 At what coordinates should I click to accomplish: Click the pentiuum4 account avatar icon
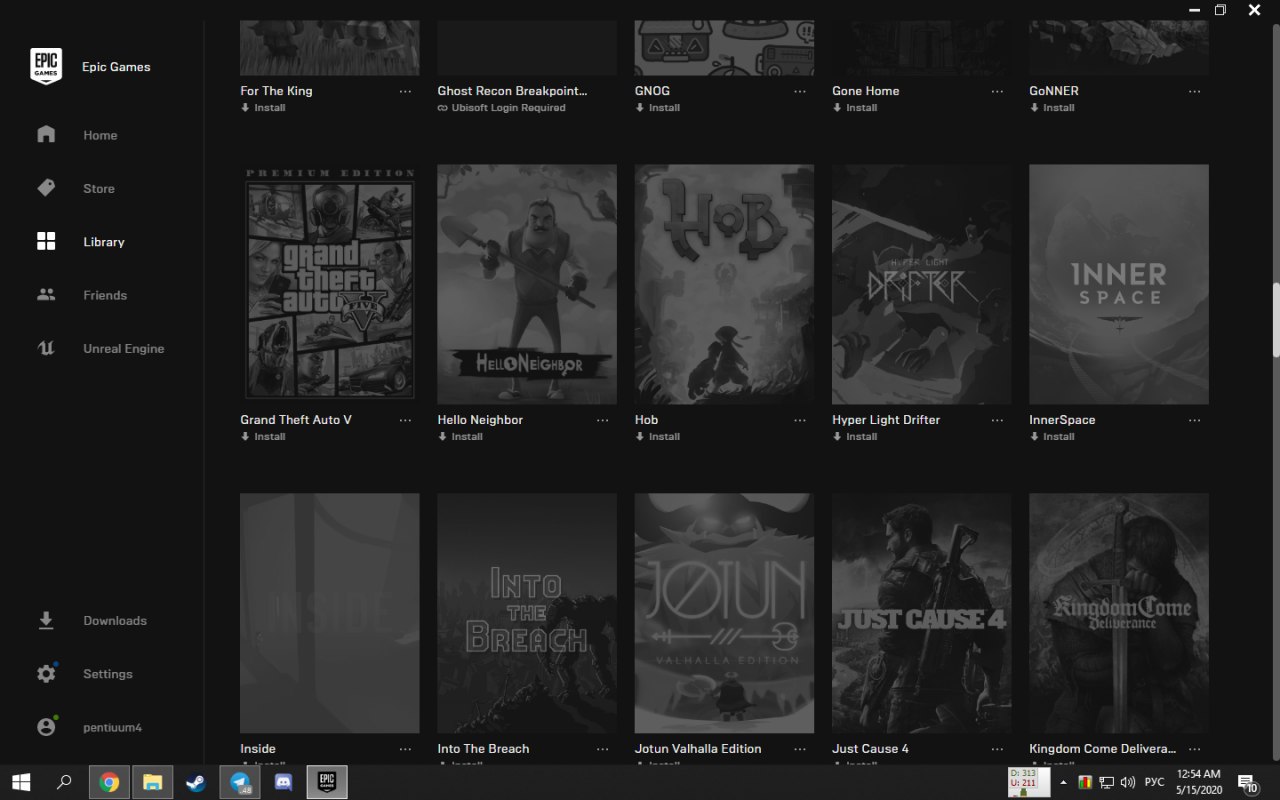46,727
